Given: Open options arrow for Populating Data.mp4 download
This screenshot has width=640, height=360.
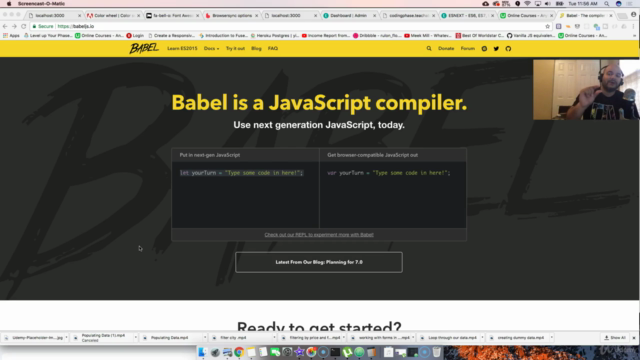Looking at the screenshot, I should (x=205, y=338).
